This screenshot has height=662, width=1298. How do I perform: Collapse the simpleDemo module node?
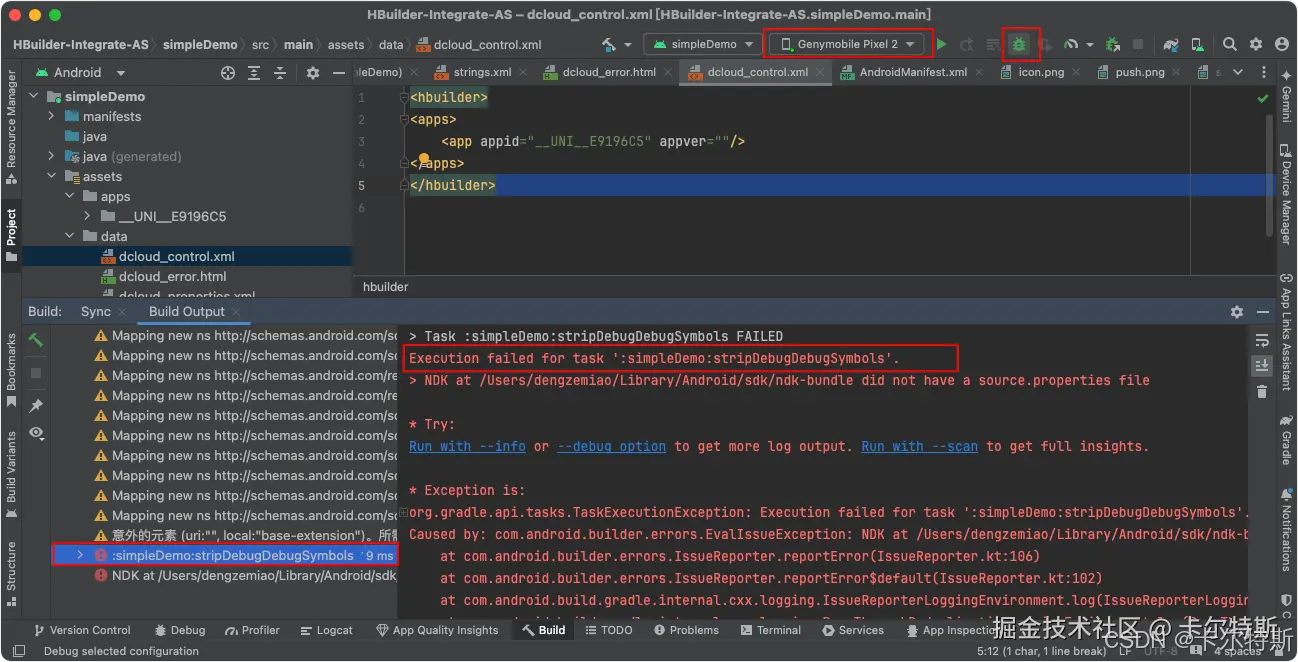[x=33, y=97]
